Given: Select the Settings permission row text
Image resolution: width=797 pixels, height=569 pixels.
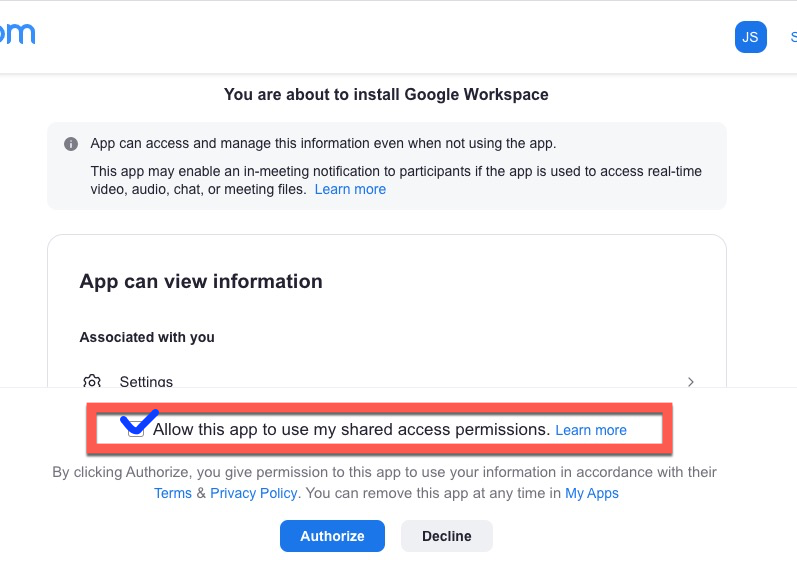Looking at the screenshot, I should [x=146, y=381].
